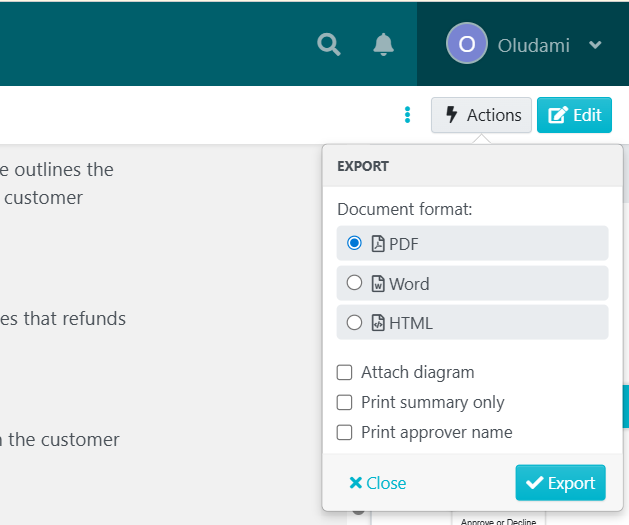Tick Print approver name checkbox
Screen dimensions: 629x525
click(345, 432)
